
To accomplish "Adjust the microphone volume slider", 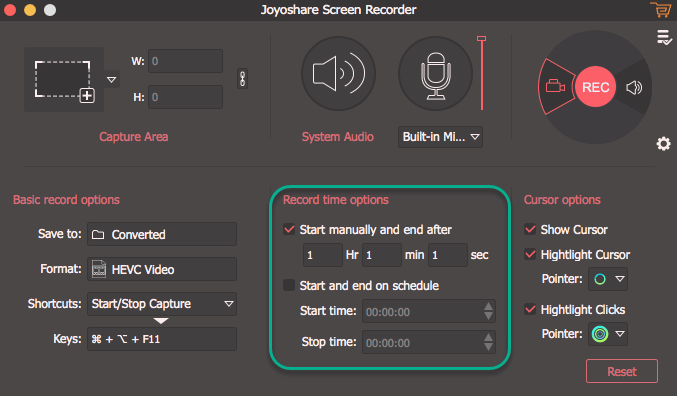I will pyautogui.click(x=481, y=73).
